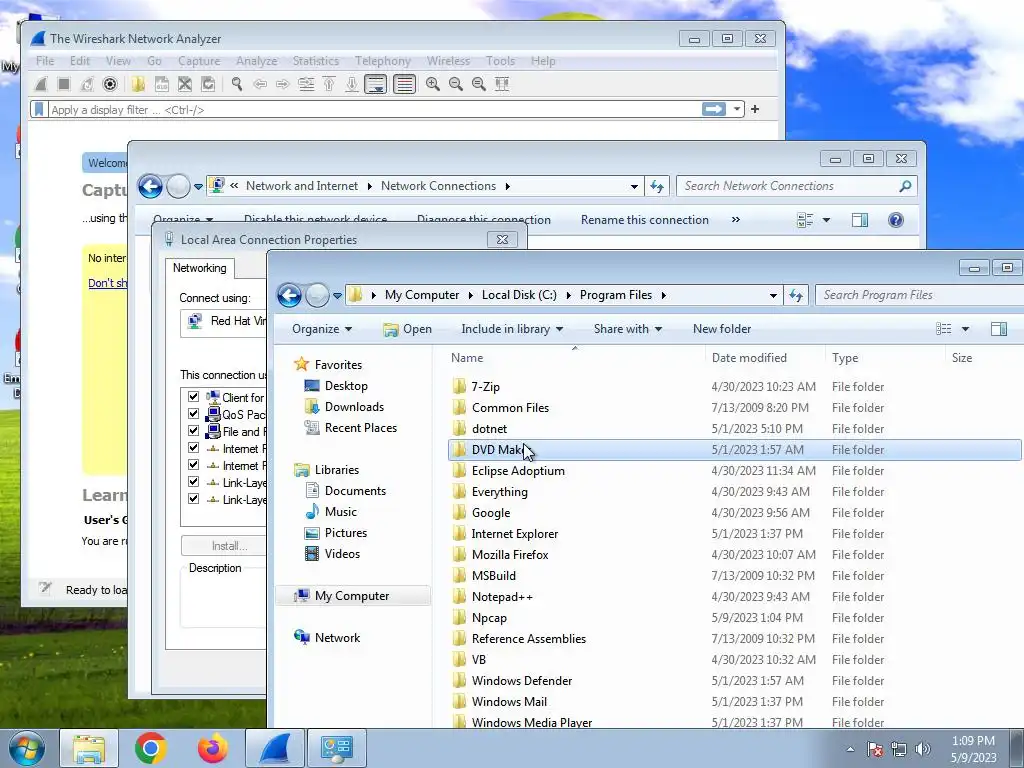Click Wireshark go forward arrow icon
The image size is (1024, 768).
[282, 84]
